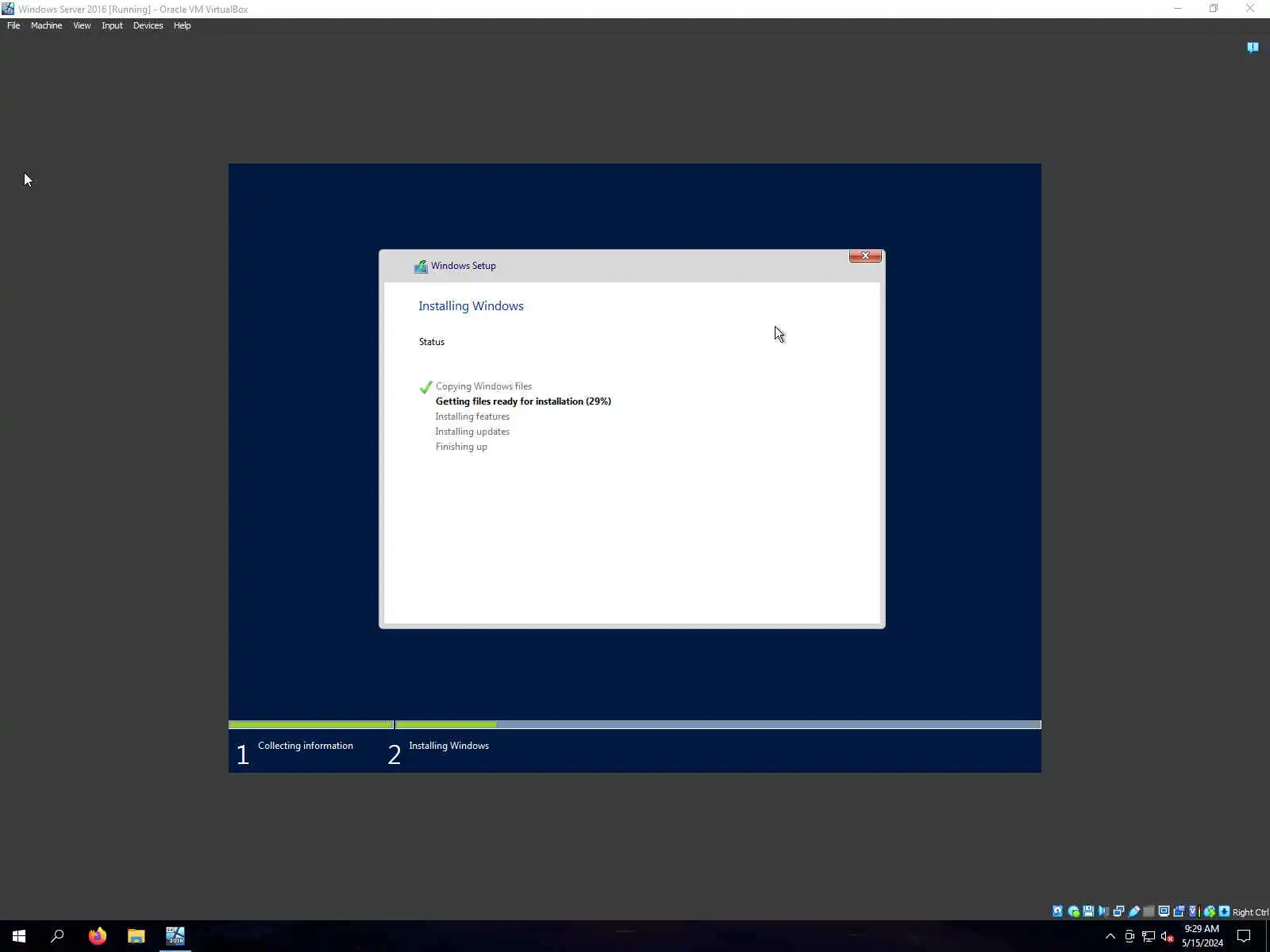
Task: Launch Firefox from the taskbar
Action: 98,936
